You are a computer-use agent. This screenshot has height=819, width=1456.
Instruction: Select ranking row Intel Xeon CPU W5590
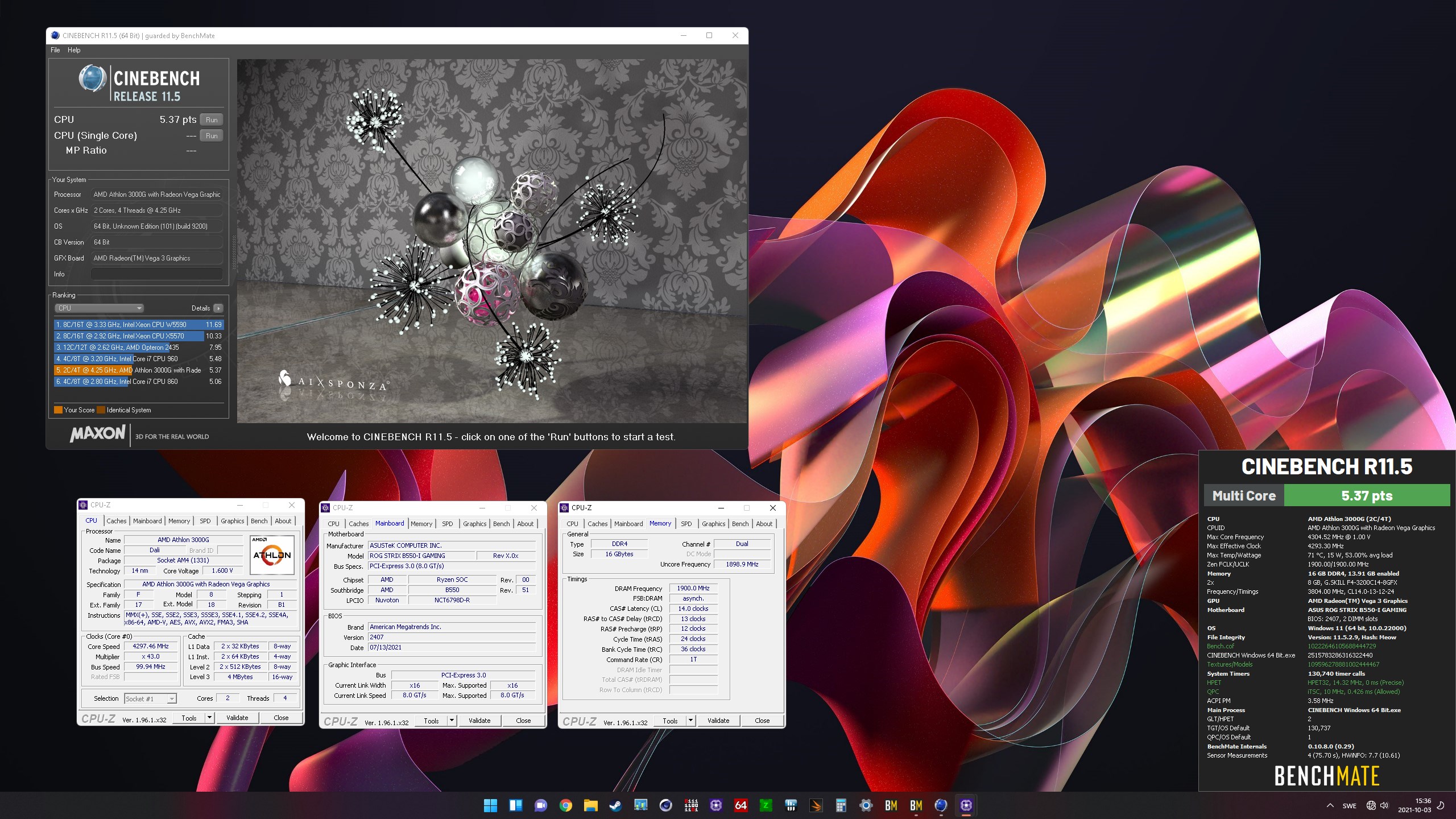point(139,325)
